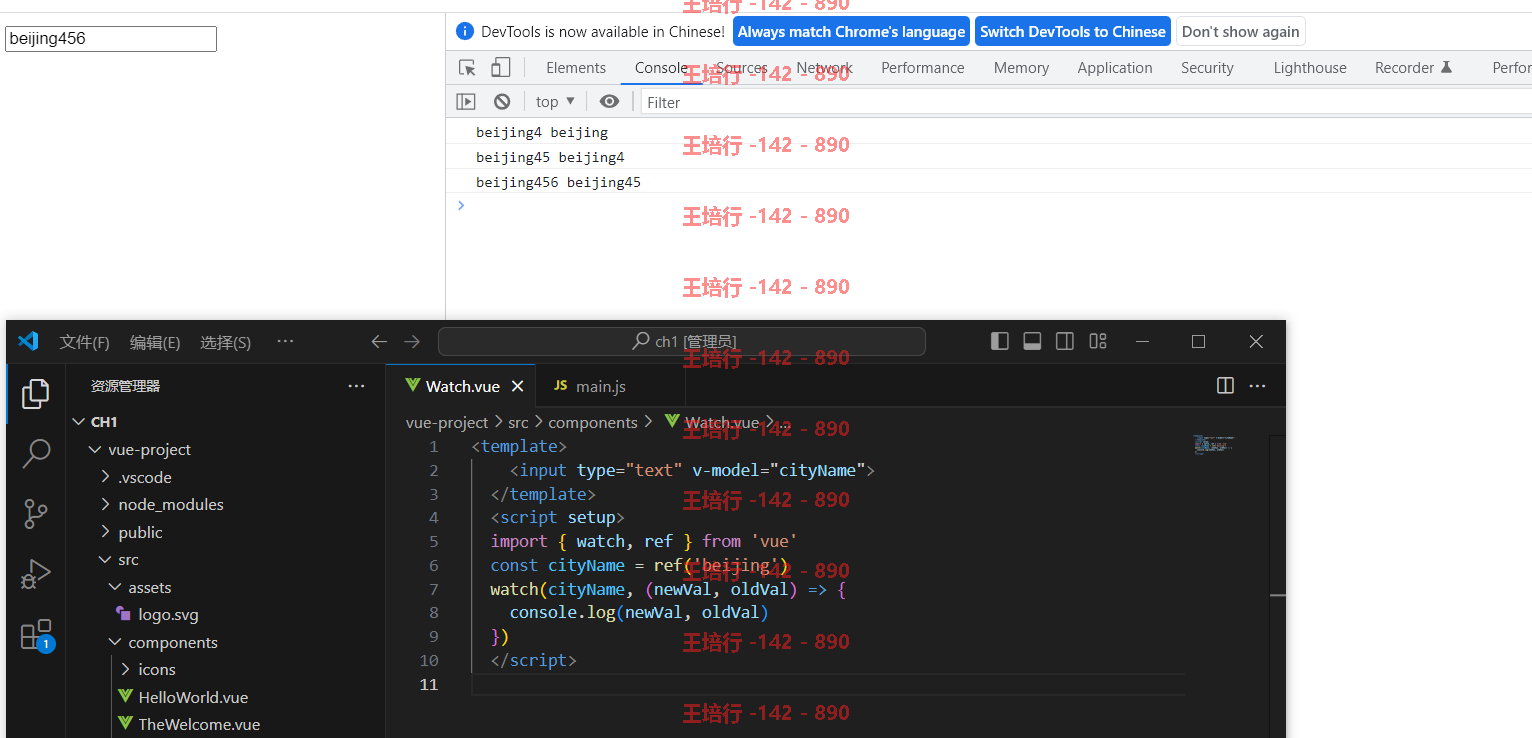The height and width of the screenshot is (738, 1532).
Task: Open the 文件(F) menu in VS Code
Action: pos(85,342)
